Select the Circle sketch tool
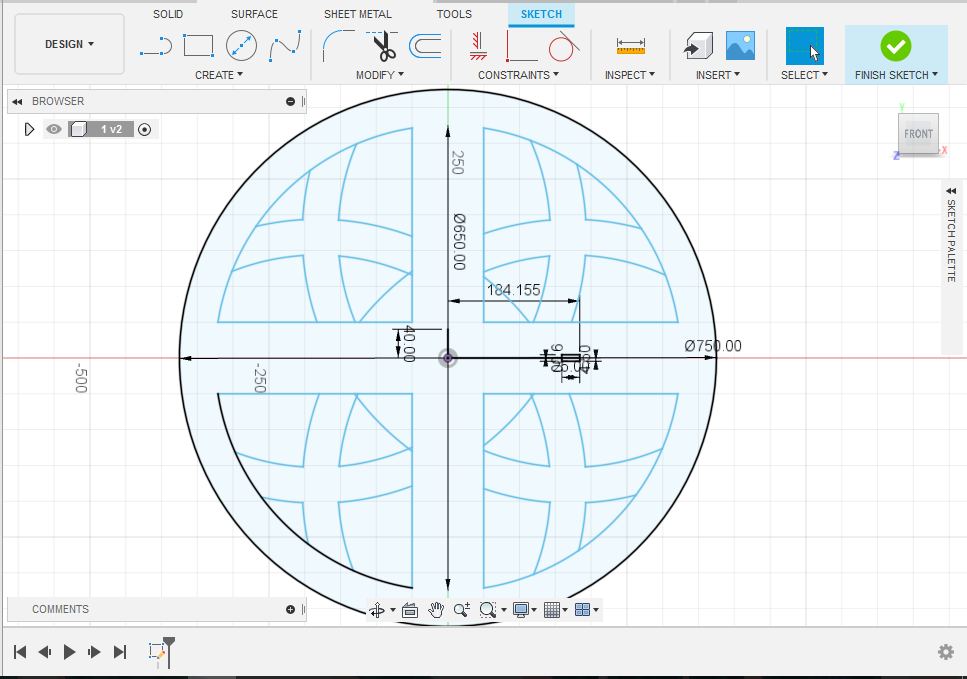This screenshot has height=679, width=967. 241,46
